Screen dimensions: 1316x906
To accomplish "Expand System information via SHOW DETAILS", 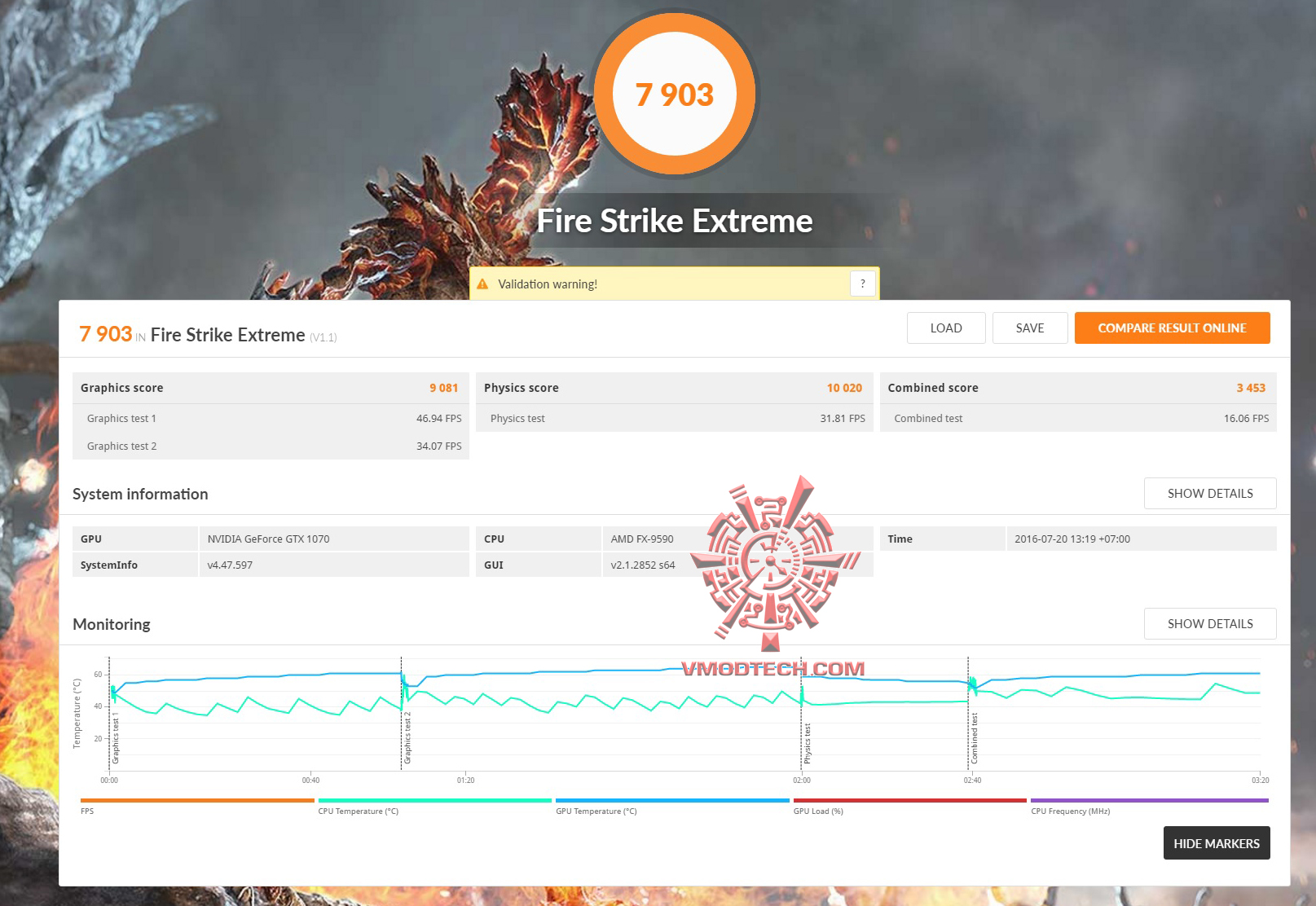I will tap(1210, 493).
